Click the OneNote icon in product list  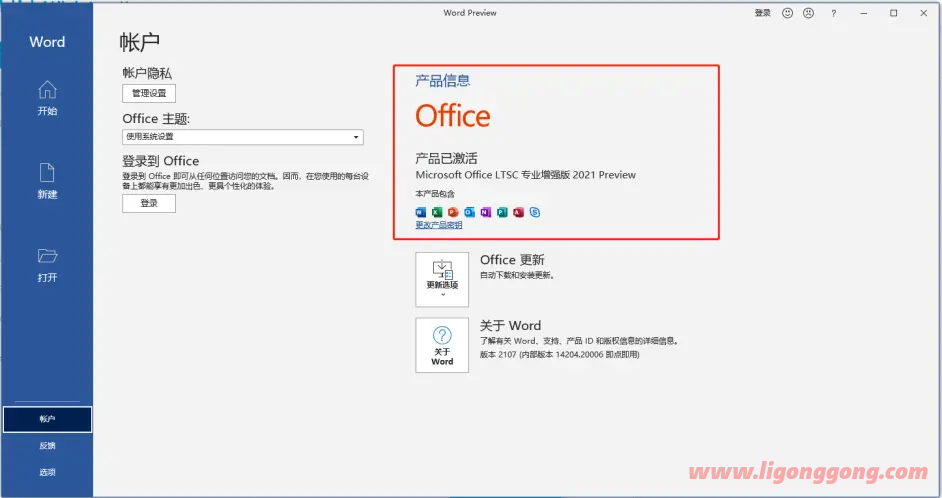pos(485,212)
